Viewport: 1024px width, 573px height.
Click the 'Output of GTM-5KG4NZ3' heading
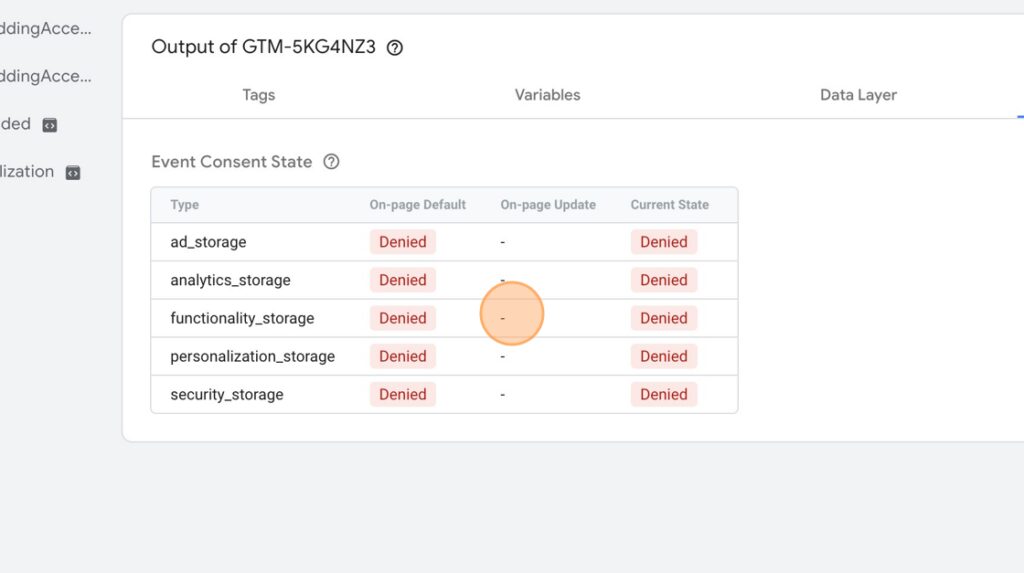coord(263,47)
